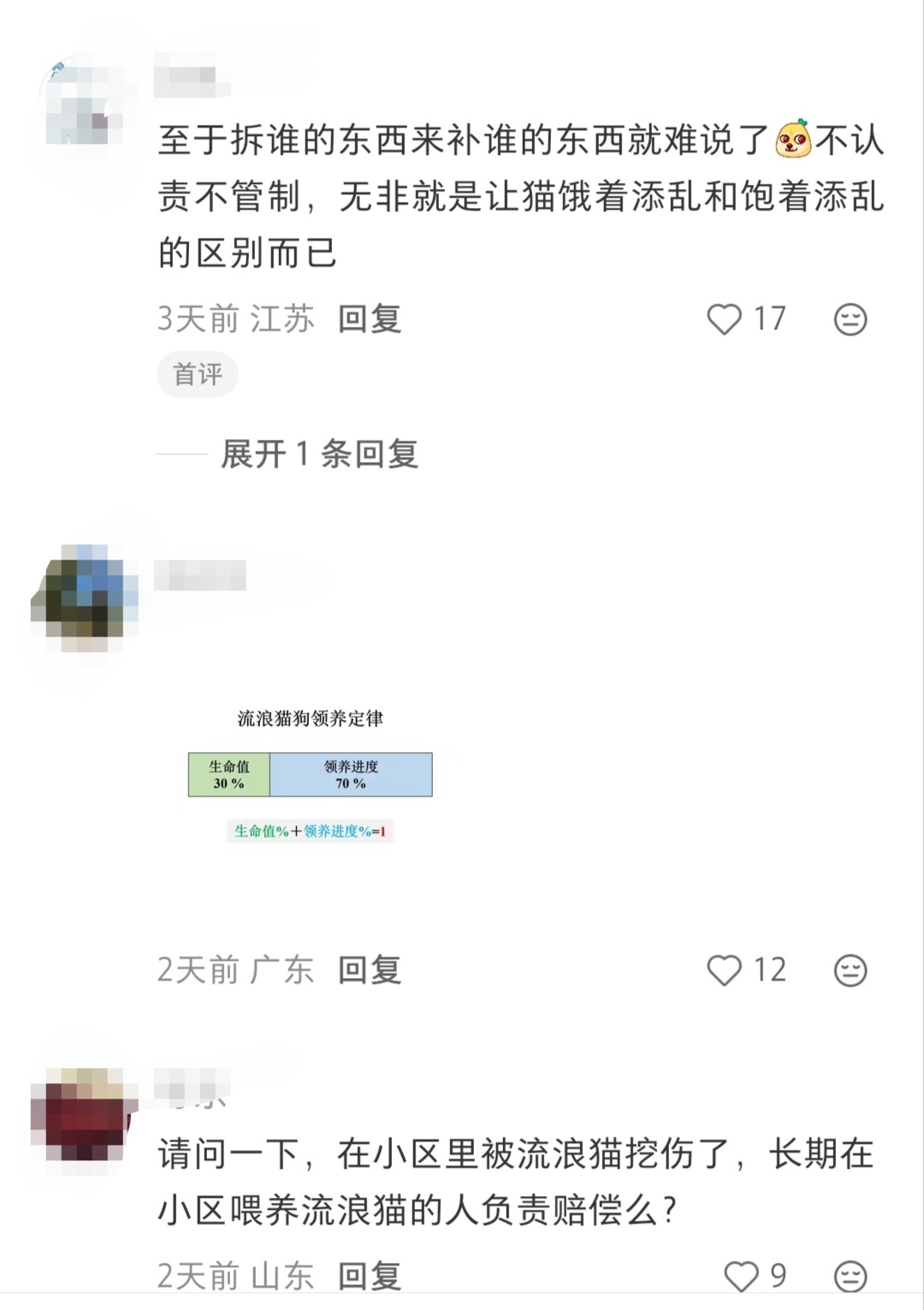Image resolution: width=924 pixels, height=1310 pixels.
Task: Like the Shandong comment with 9 likes
Action: tap(741, 1277)
